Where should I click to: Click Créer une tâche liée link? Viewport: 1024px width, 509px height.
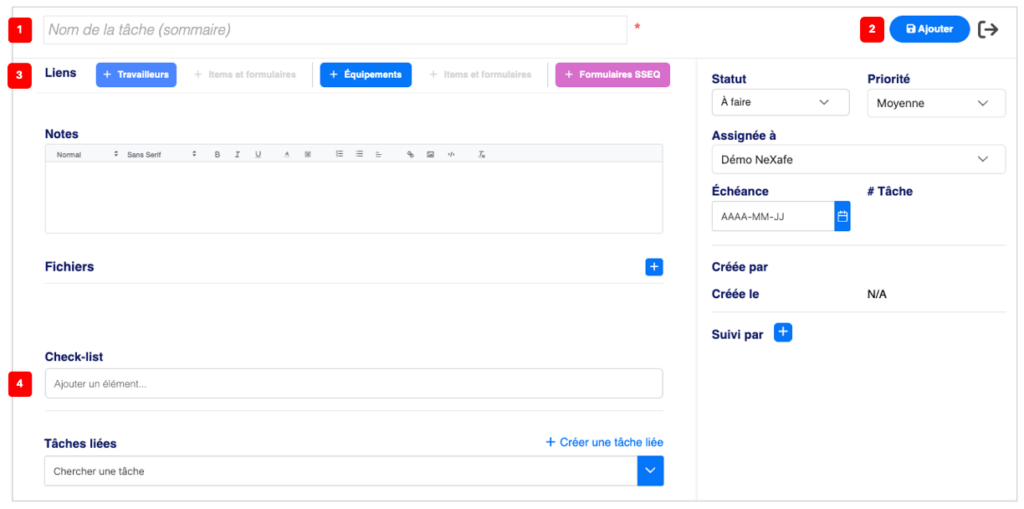[x=605, y=442]
